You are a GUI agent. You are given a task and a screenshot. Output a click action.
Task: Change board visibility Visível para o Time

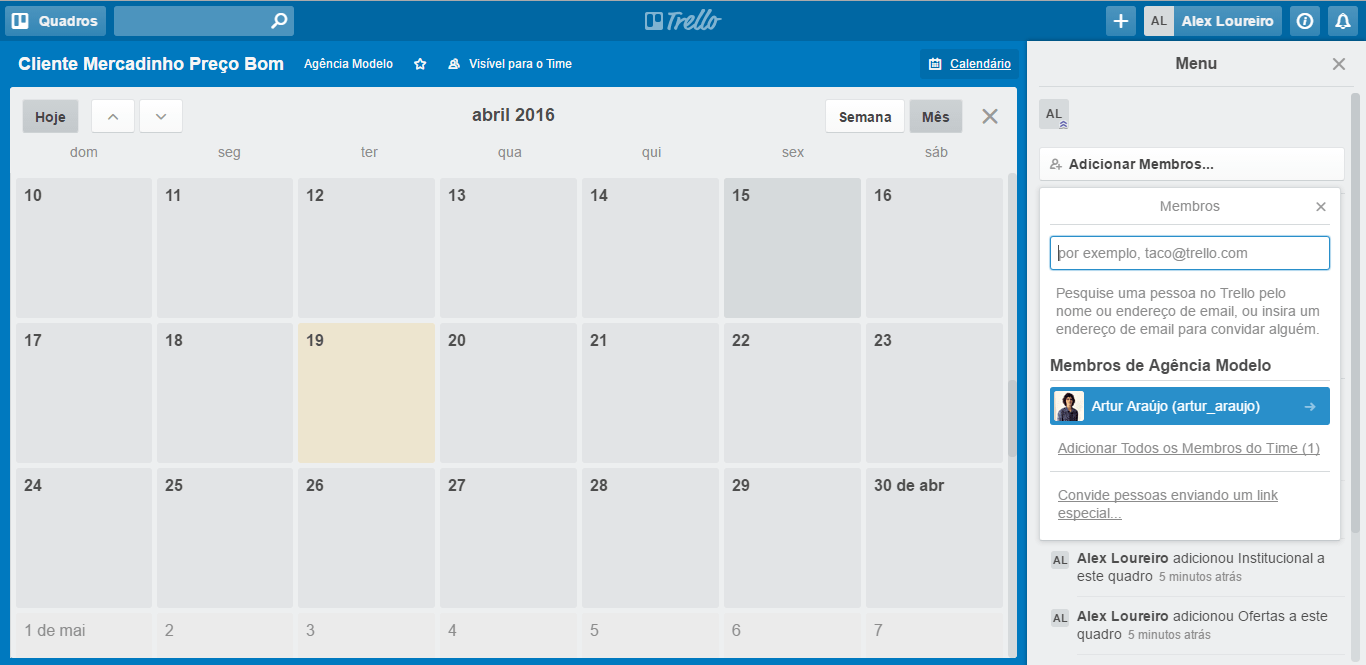click(510, 64)
